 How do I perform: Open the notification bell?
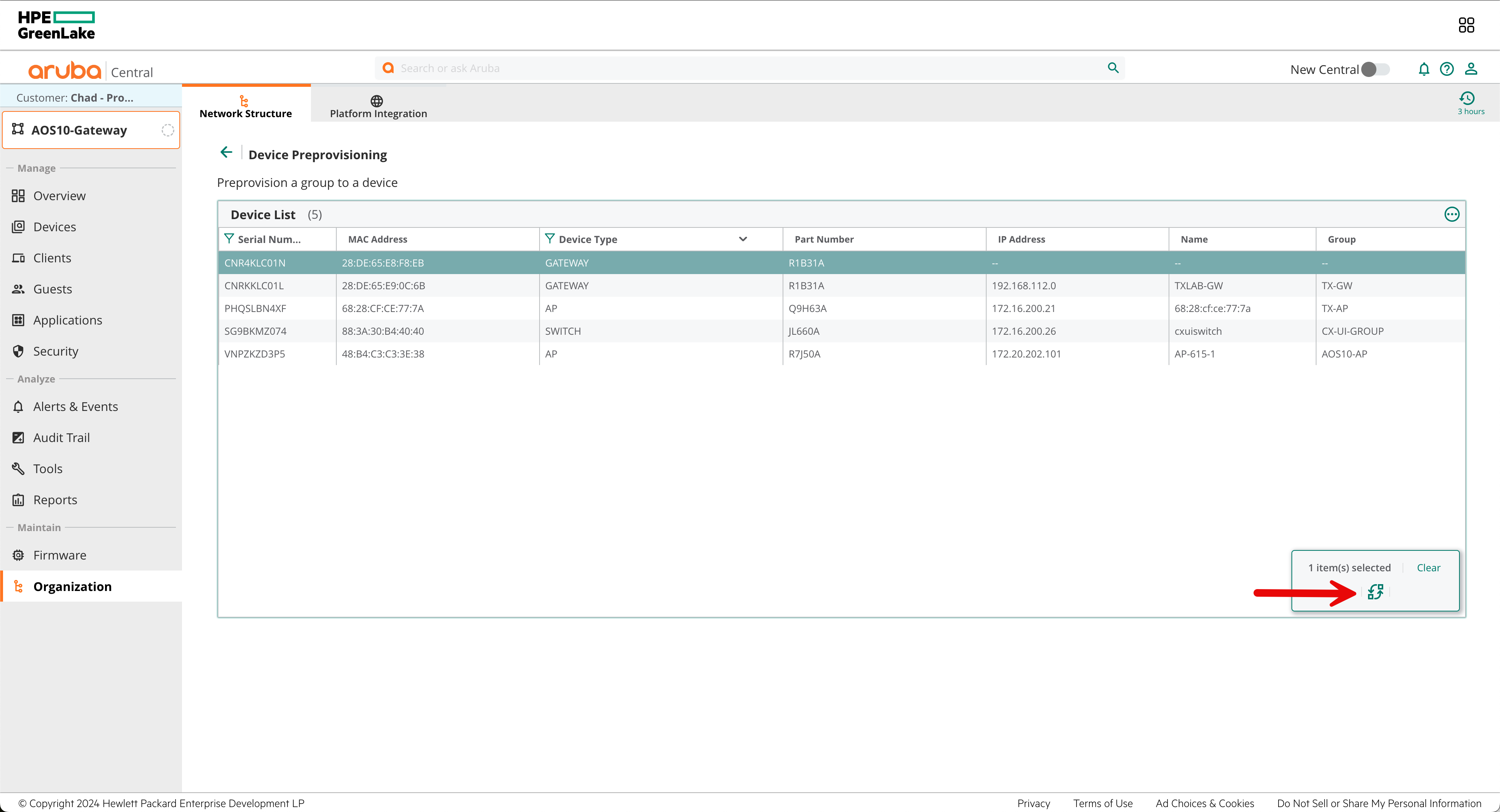click(x=1423, y=69)
